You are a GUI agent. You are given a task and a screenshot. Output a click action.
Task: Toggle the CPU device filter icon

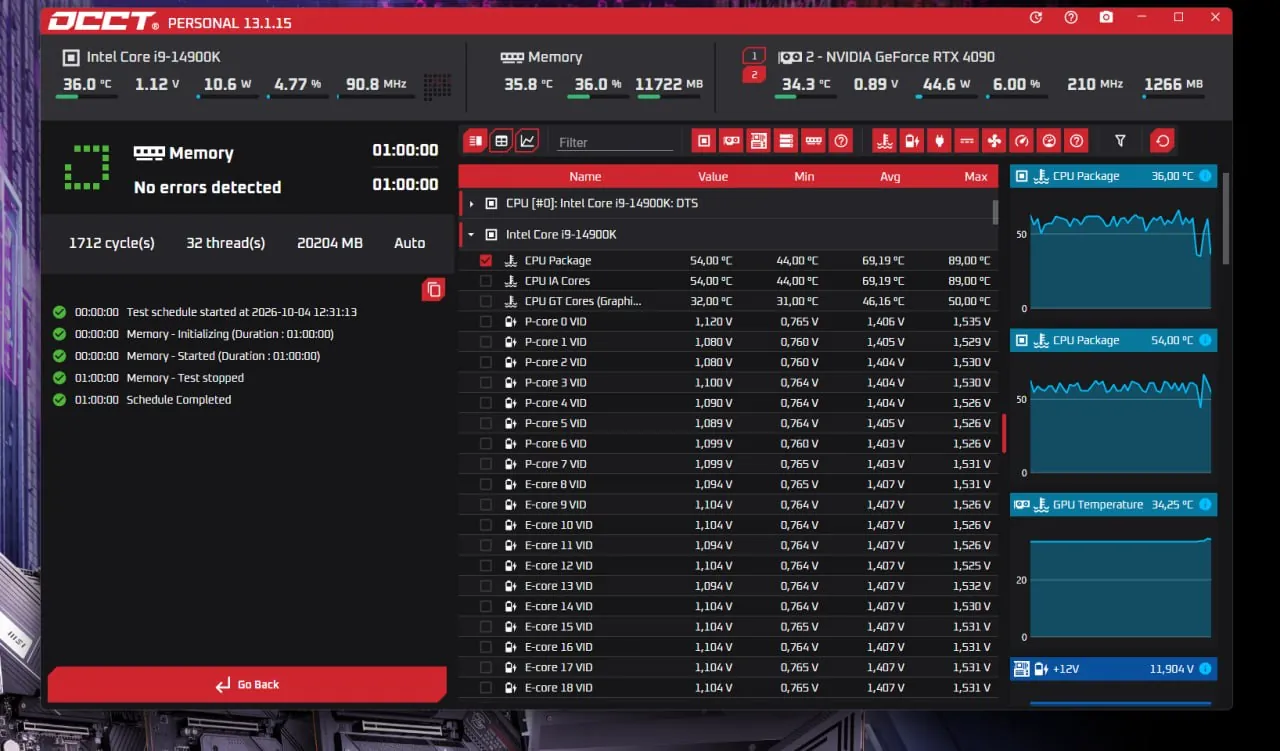tap(704, 141)
